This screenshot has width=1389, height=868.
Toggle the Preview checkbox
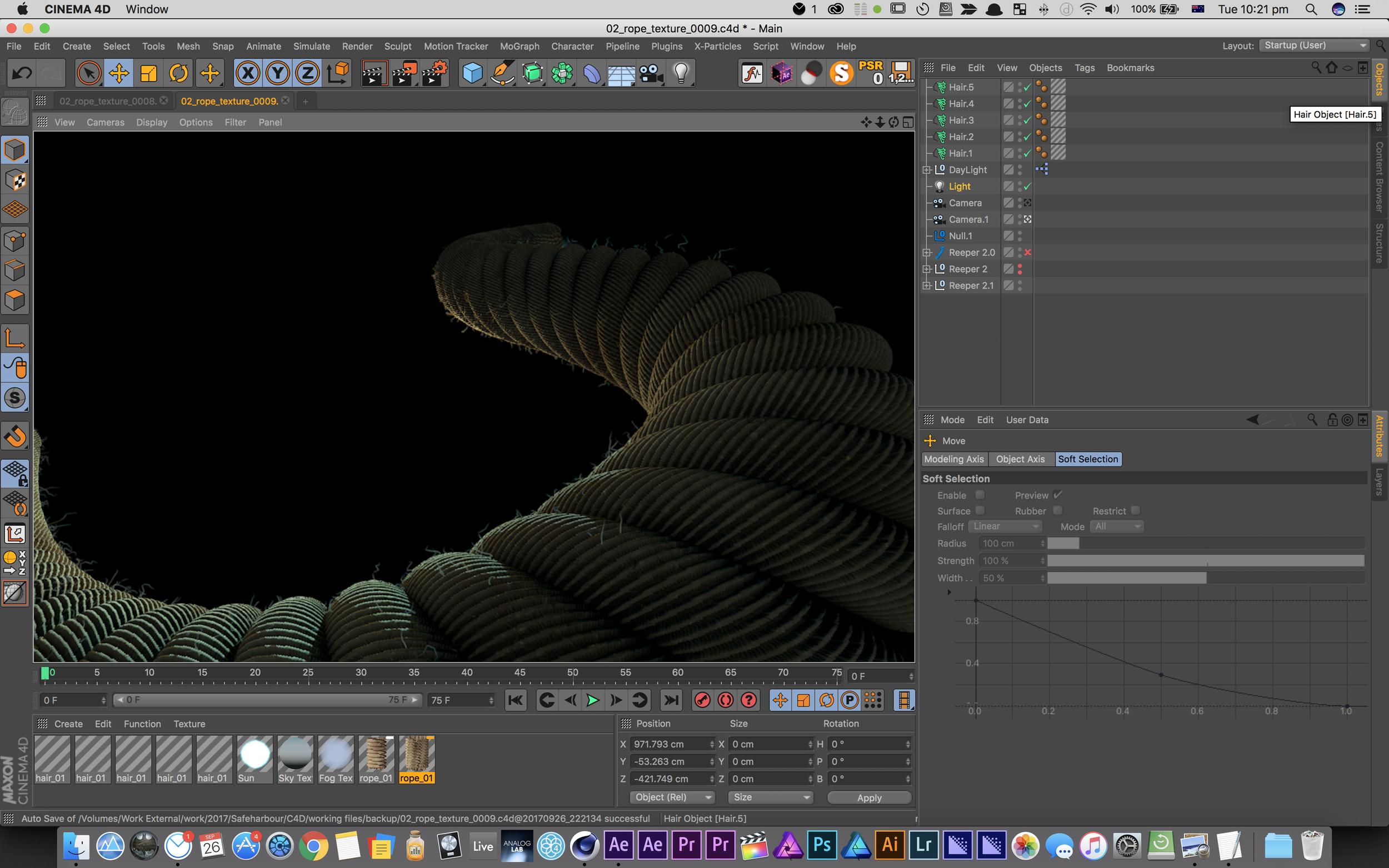(1058, 494)
